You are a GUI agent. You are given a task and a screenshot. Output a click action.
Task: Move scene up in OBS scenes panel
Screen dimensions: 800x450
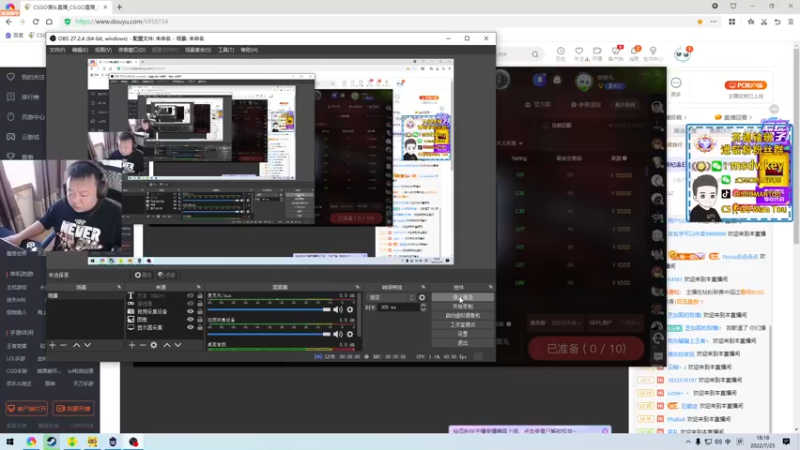[77, 345]
